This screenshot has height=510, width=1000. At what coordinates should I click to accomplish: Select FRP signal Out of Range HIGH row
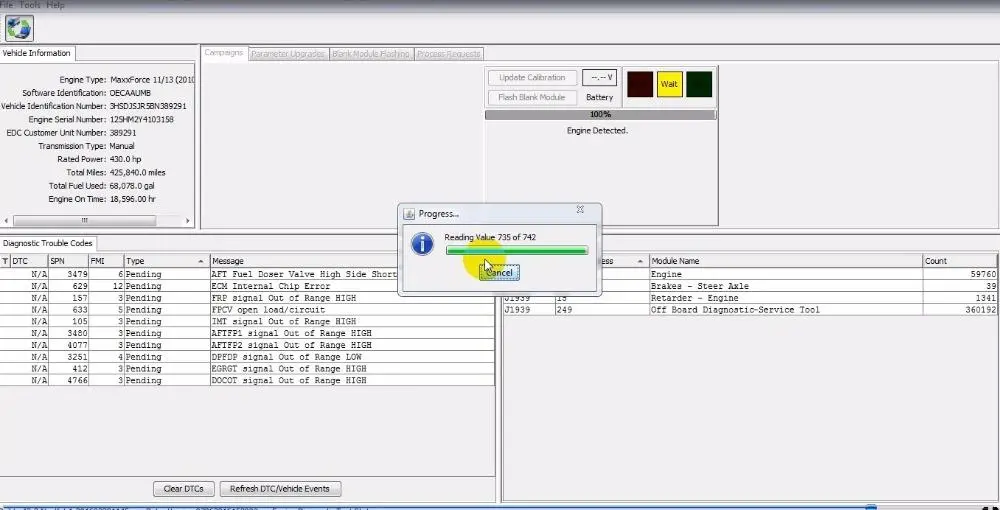(247, 298)
